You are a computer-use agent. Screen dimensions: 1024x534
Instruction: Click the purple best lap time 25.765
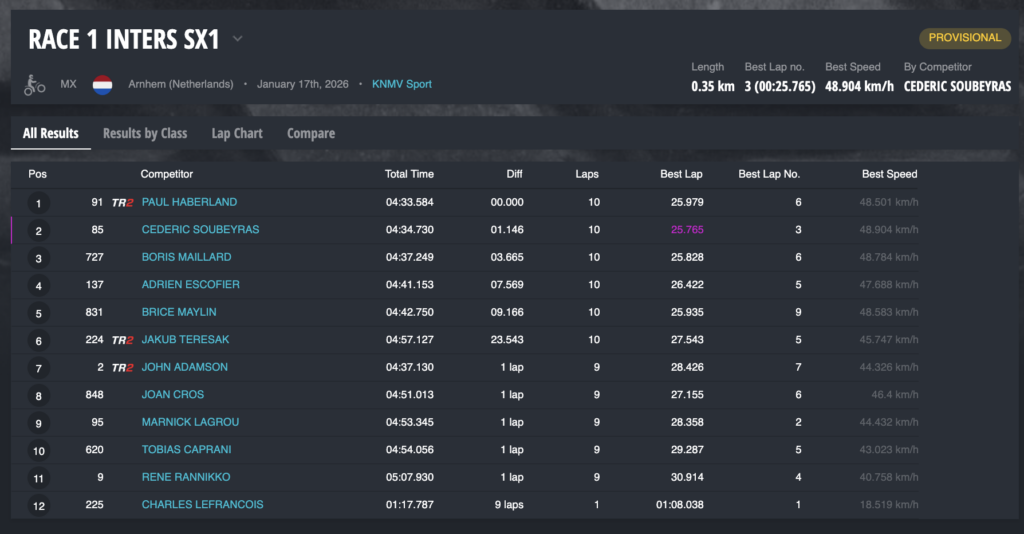coord(687,230)
